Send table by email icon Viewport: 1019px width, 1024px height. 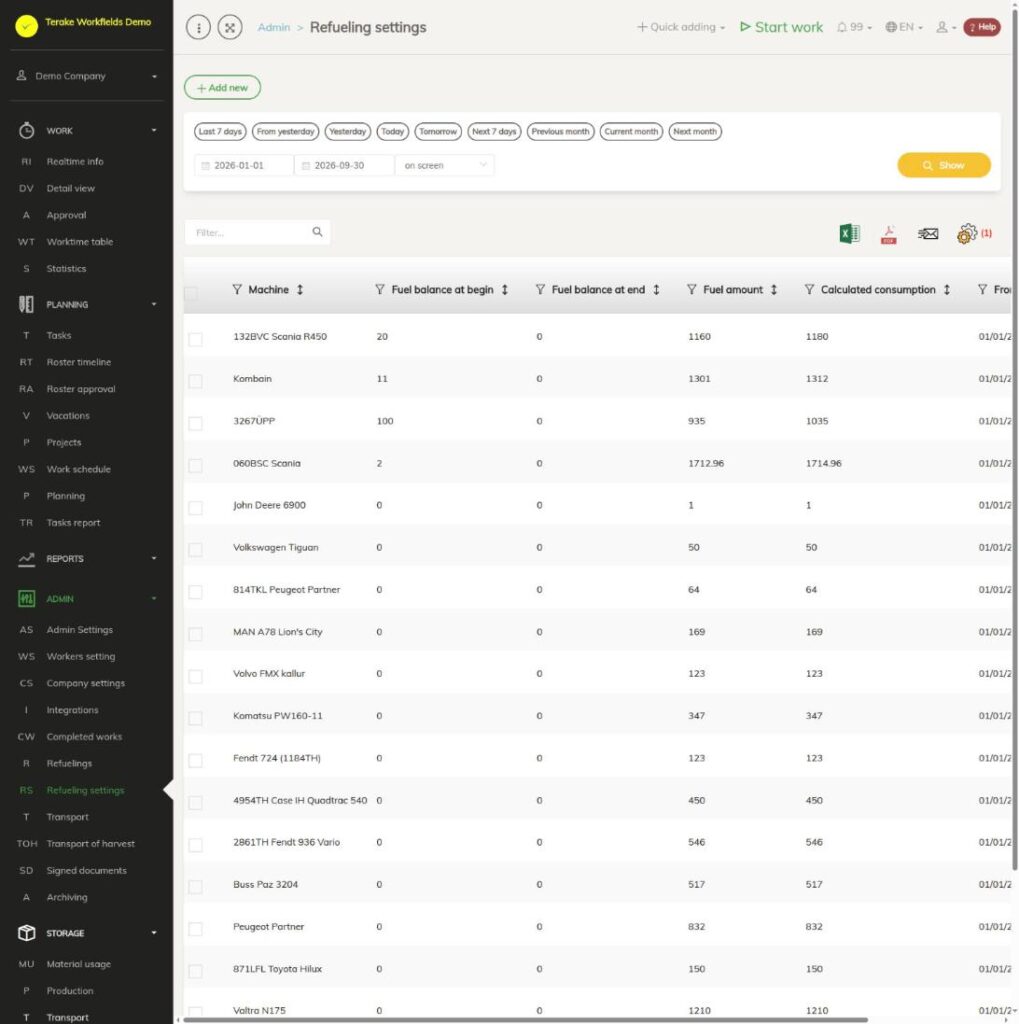click(x=928, y=233)
